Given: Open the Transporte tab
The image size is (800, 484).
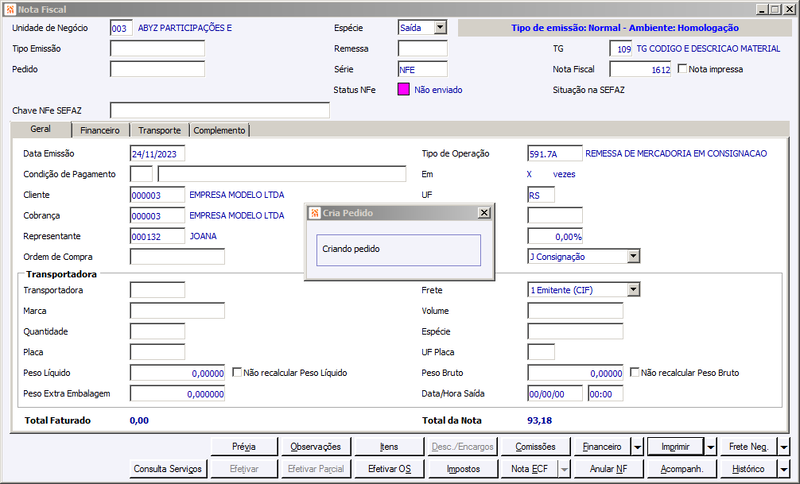Looking at the screenshot, I should (159, 131).
